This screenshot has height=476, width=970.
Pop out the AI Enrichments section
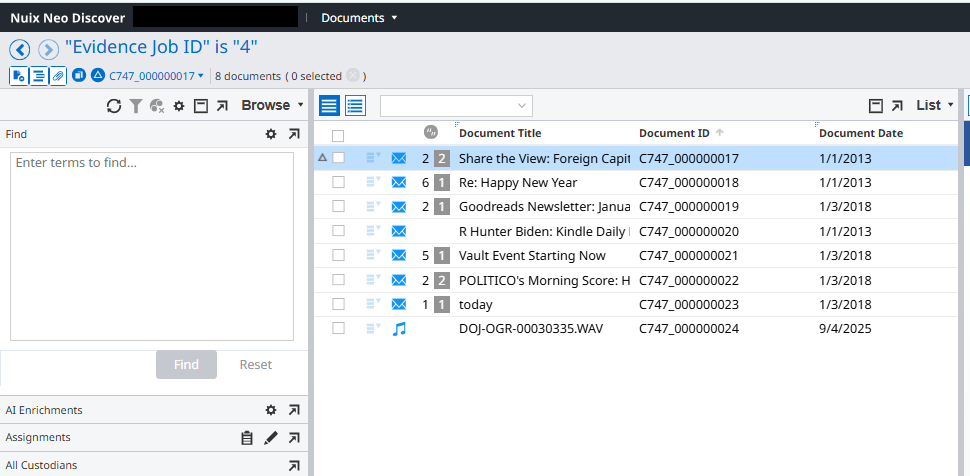294,410
